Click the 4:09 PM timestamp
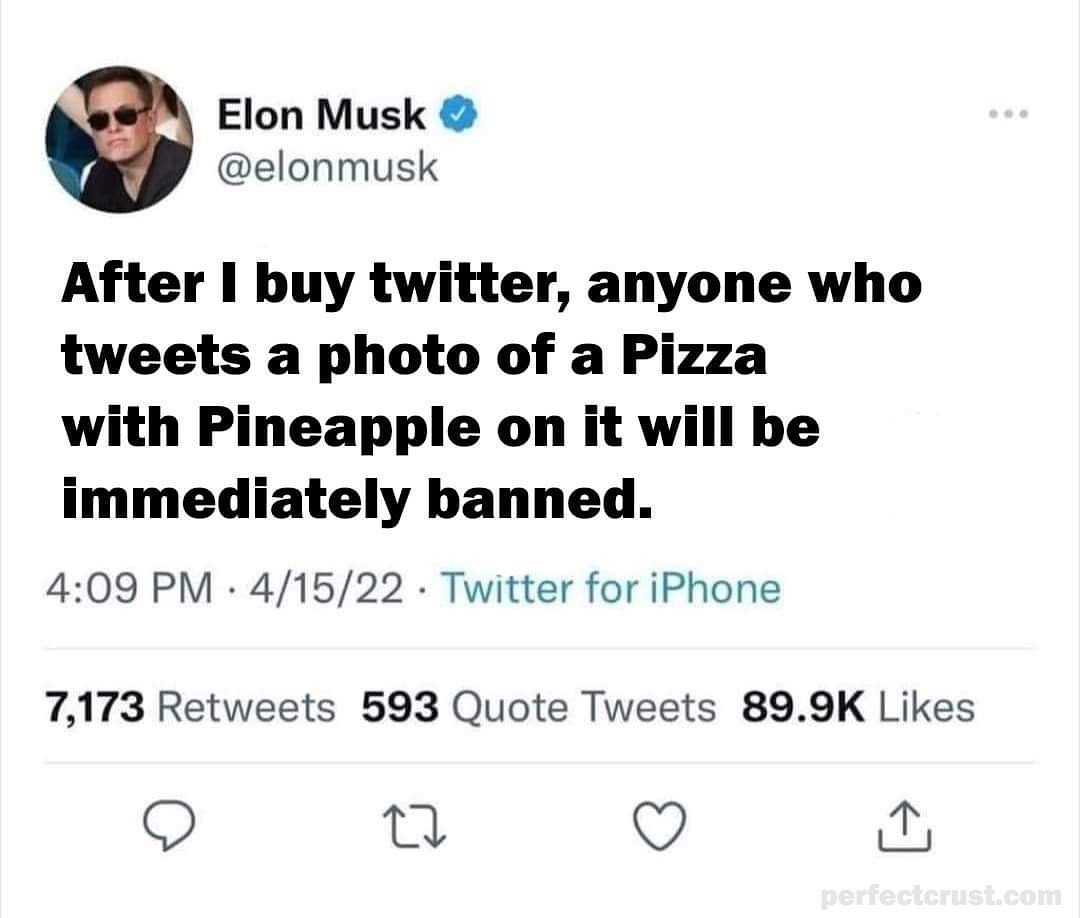This screenshot has width=1080, height=918. 127,588
